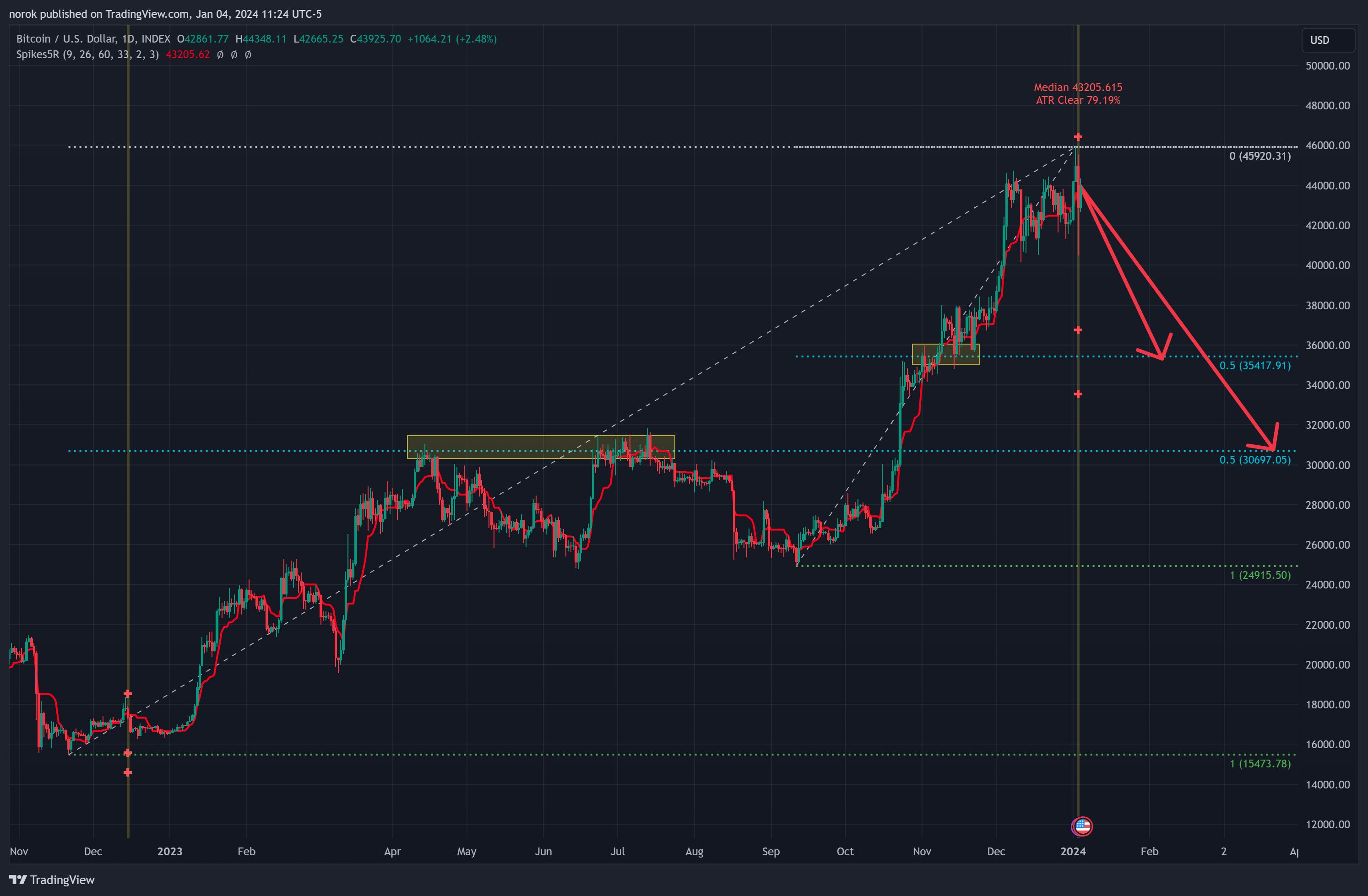Click the close value C43925.70
The width and height of the screenshot is (1368, 896).
[x=375, y=38]
